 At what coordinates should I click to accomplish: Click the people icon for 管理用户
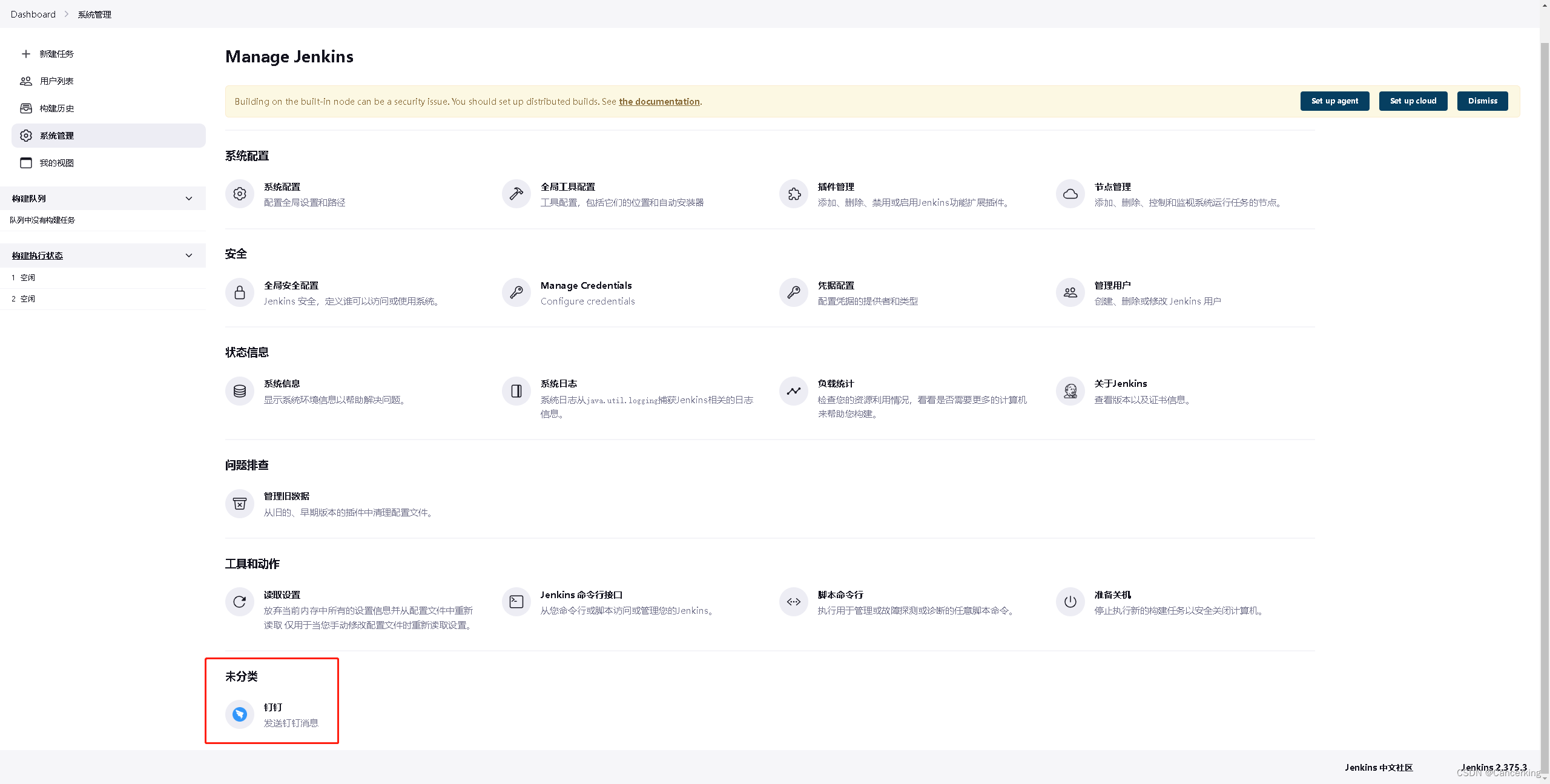click(1070, 292)
